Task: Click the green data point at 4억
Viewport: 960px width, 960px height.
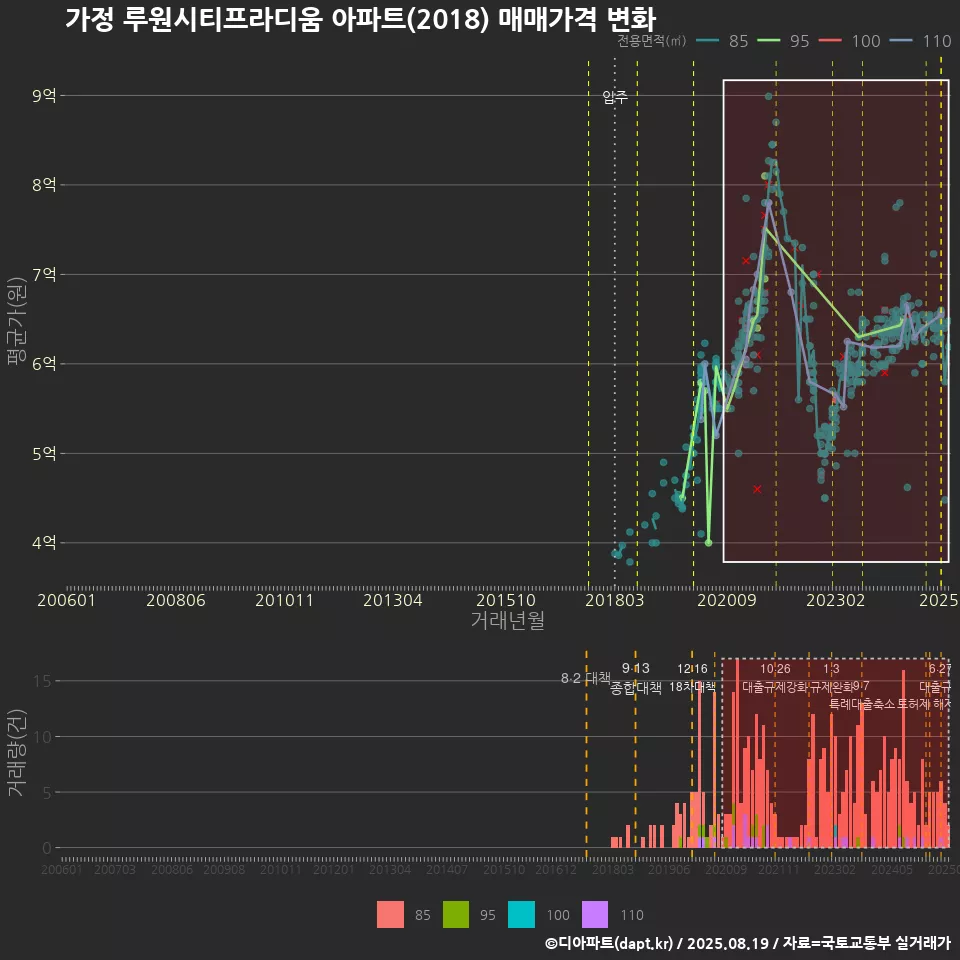Action: (708, 542)
